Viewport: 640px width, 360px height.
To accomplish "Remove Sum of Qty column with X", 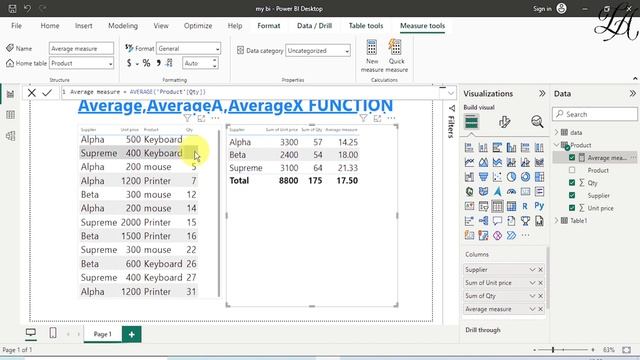I will pos(540,296).
